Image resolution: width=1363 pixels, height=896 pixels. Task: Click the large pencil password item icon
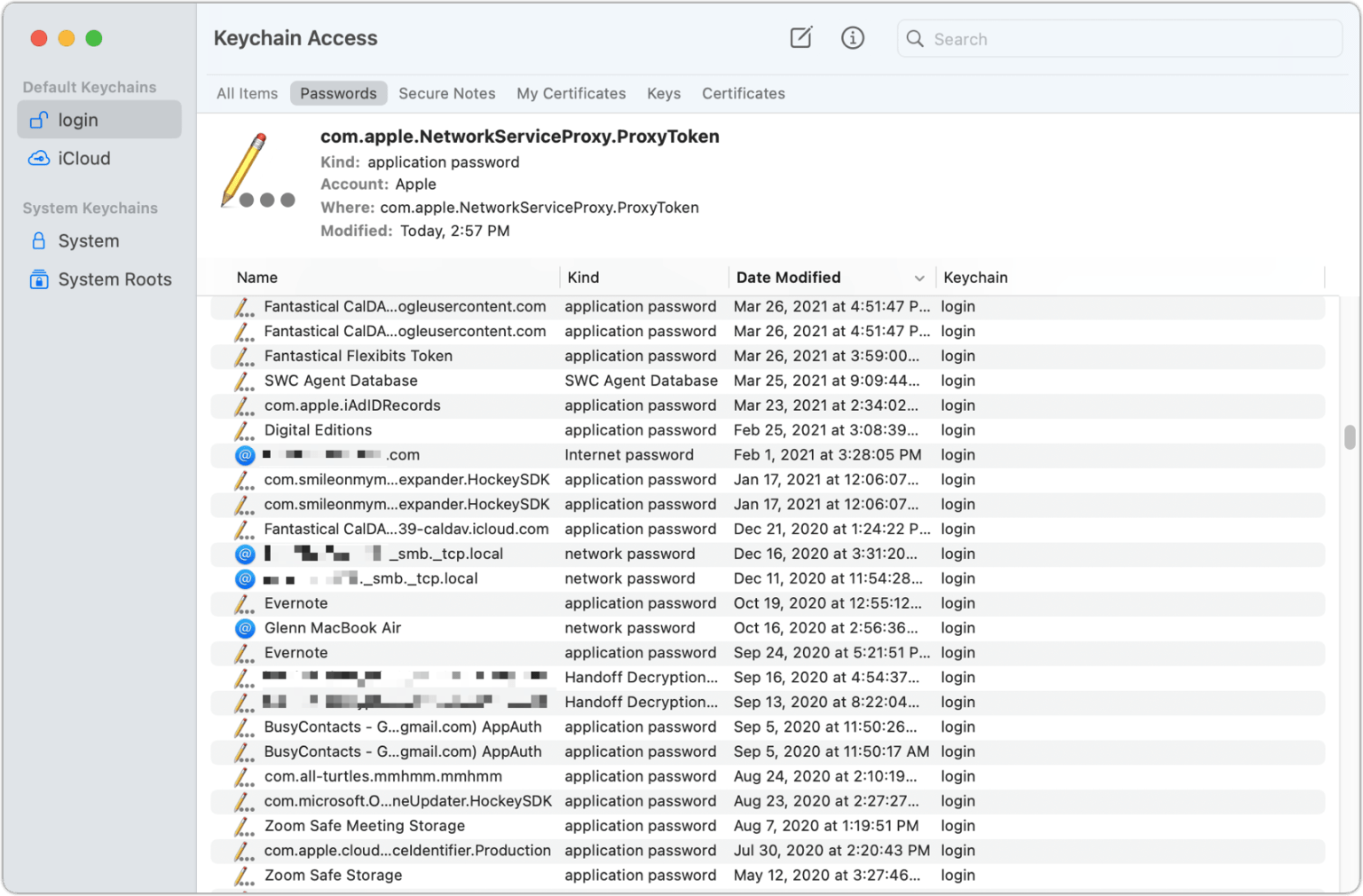click(257, 171)
